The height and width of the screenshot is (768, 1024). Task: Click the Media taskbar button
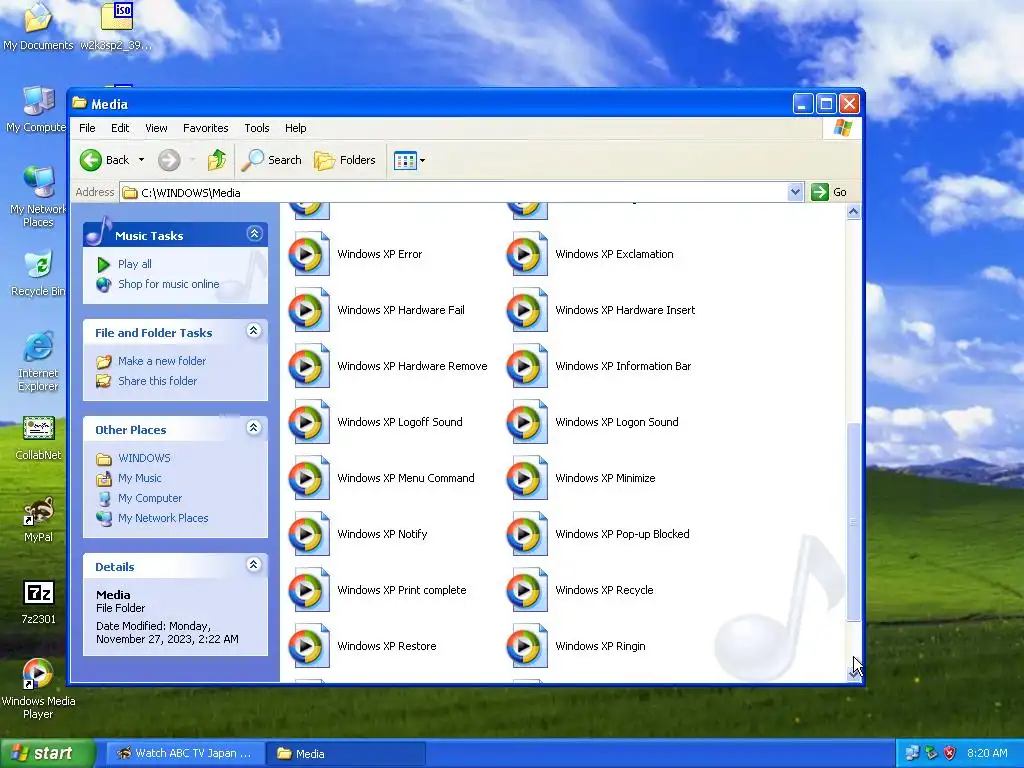(x=346, y=754)
